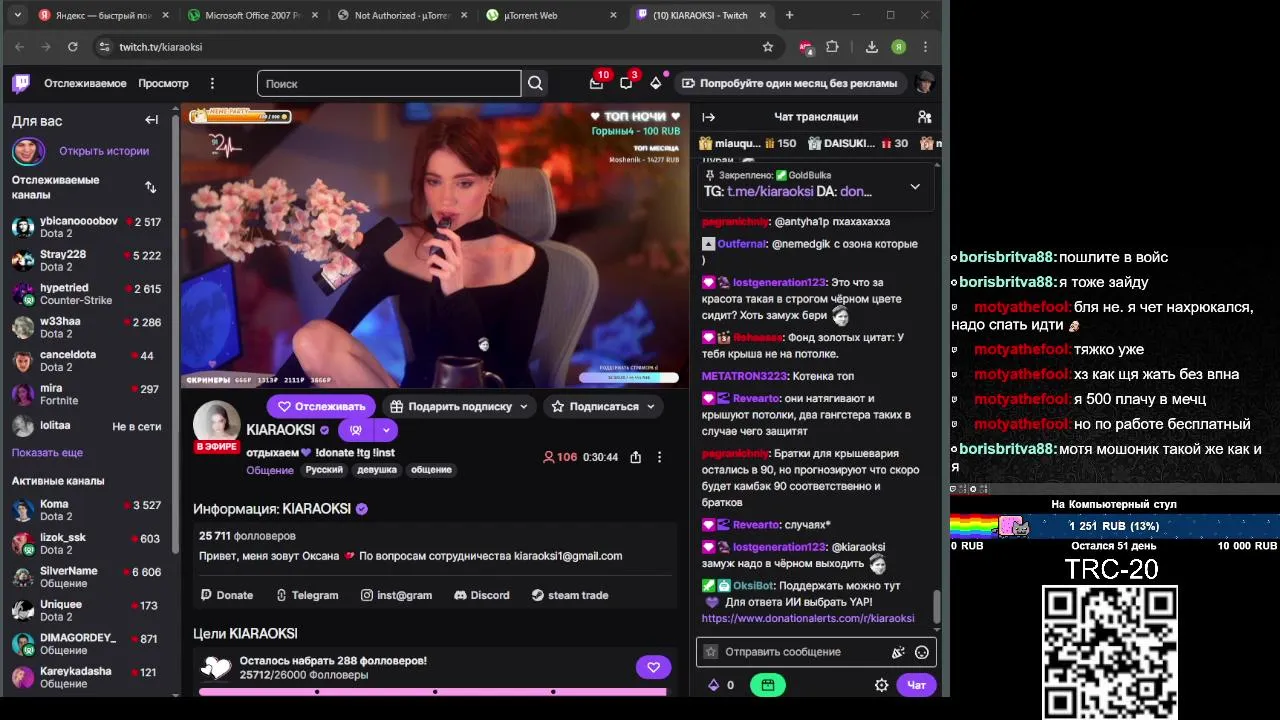Bookmark this page with the star icon
Image resolution: width=1280 pixels, height=720 pixels.
point(768,47)
